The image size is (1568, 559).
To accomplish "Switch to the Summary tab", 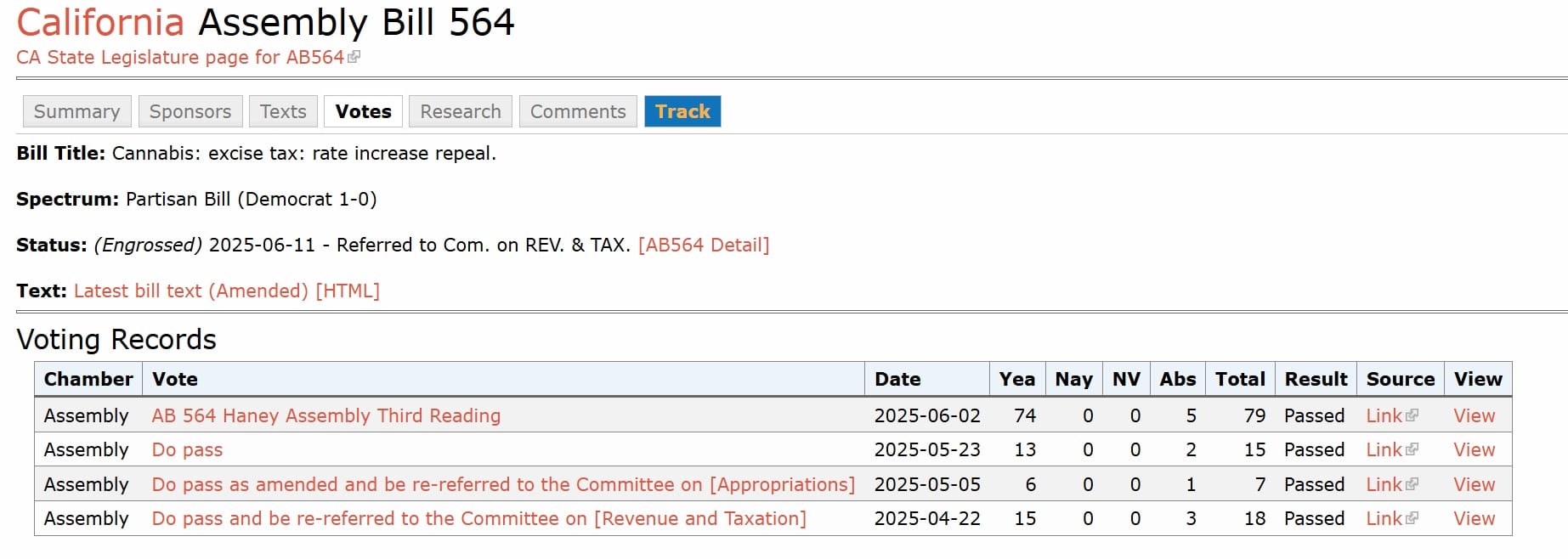I will point(76,111).
